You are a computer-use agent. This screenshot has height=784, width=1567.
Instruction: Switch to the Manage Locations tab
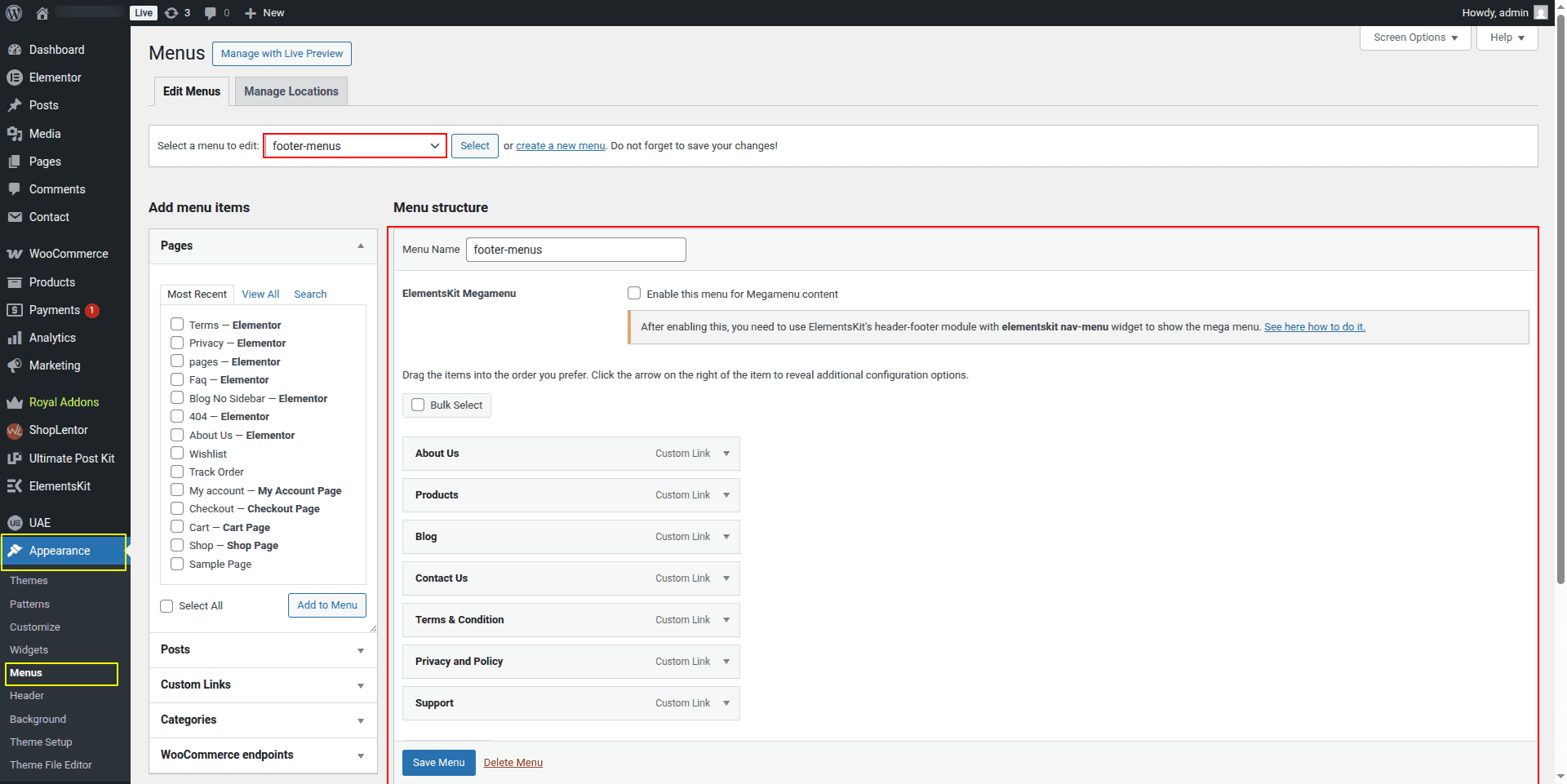tap(291, 91)
